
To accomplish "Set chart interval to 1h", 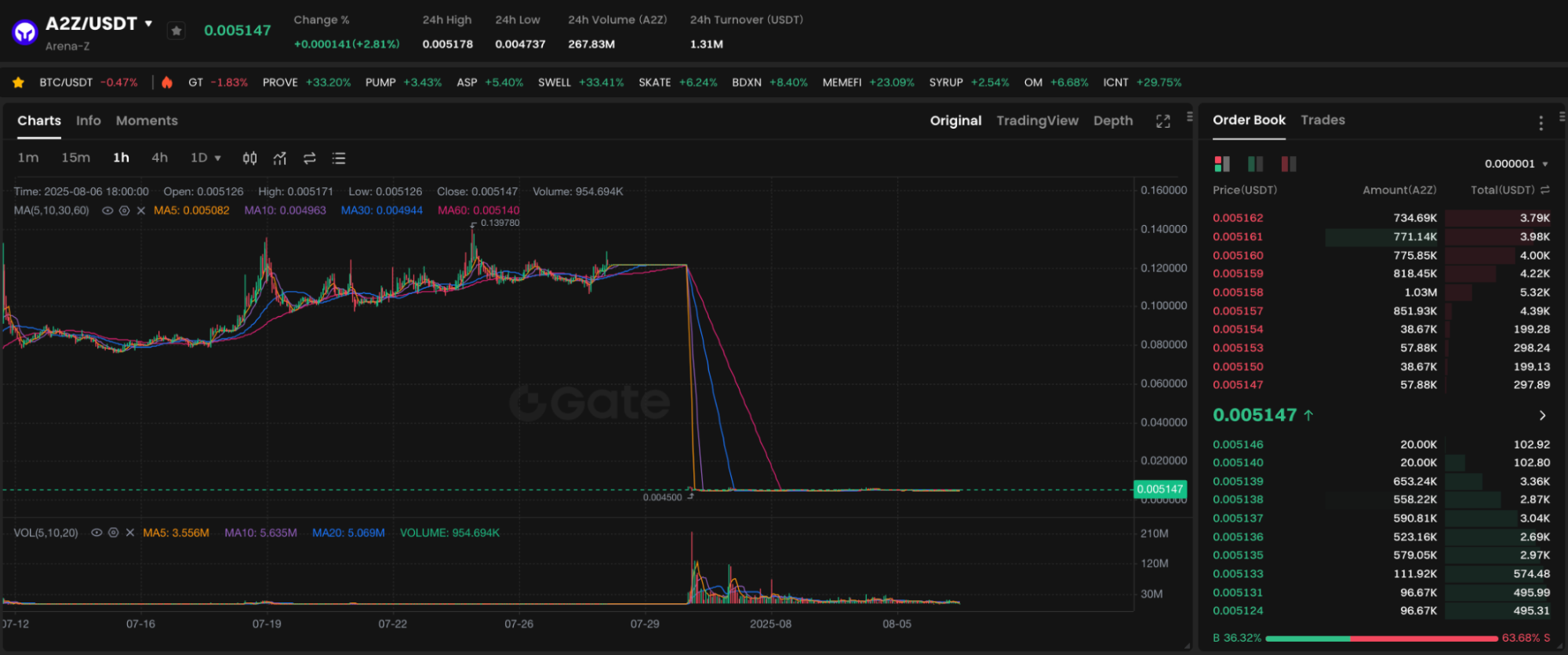I will 121,158.
